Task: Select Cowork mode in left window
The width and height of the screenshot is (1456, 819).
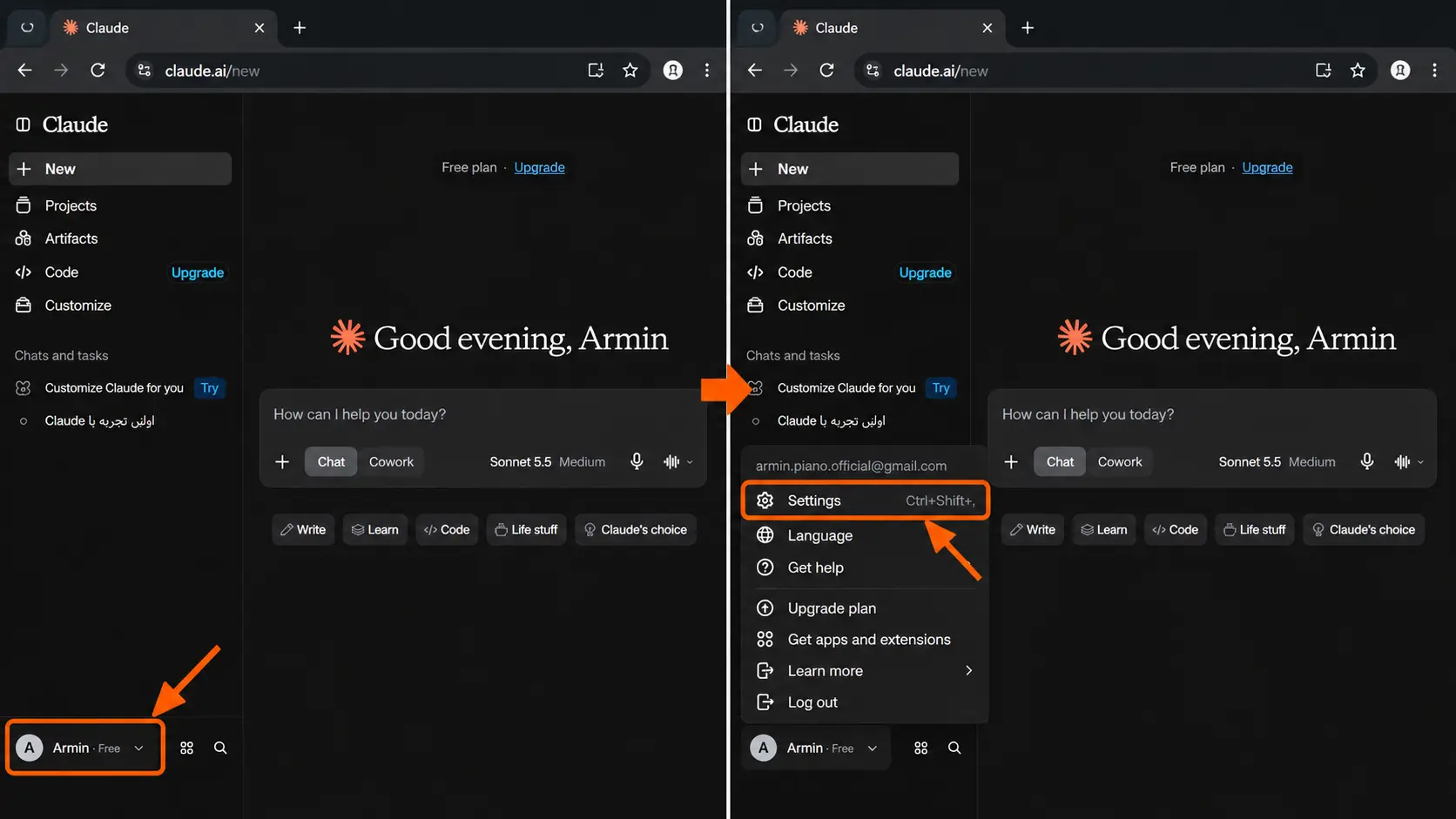Action: pos(391,461)
